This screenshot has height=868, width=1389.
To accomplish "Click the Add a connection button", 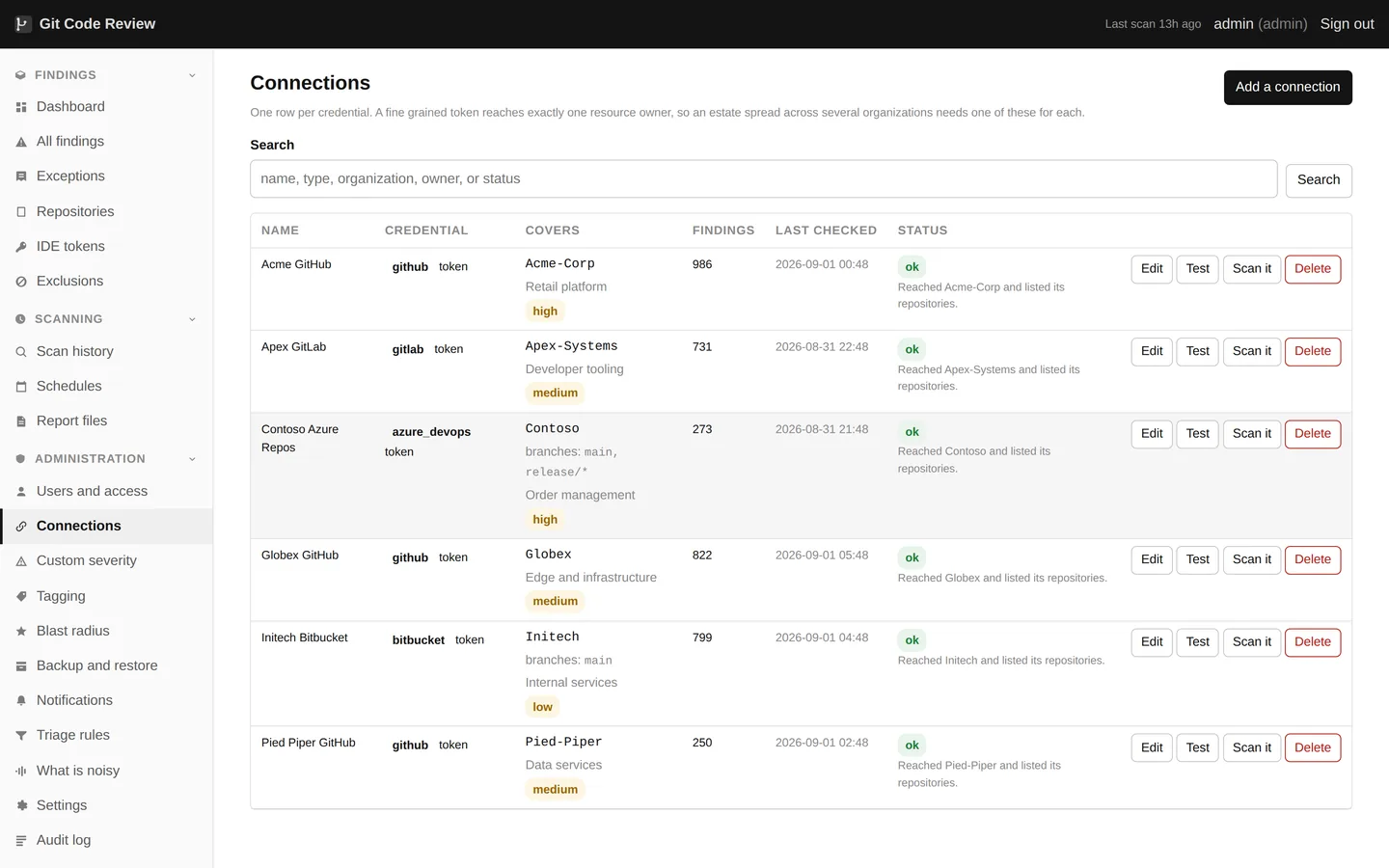I will [1288, 88].
